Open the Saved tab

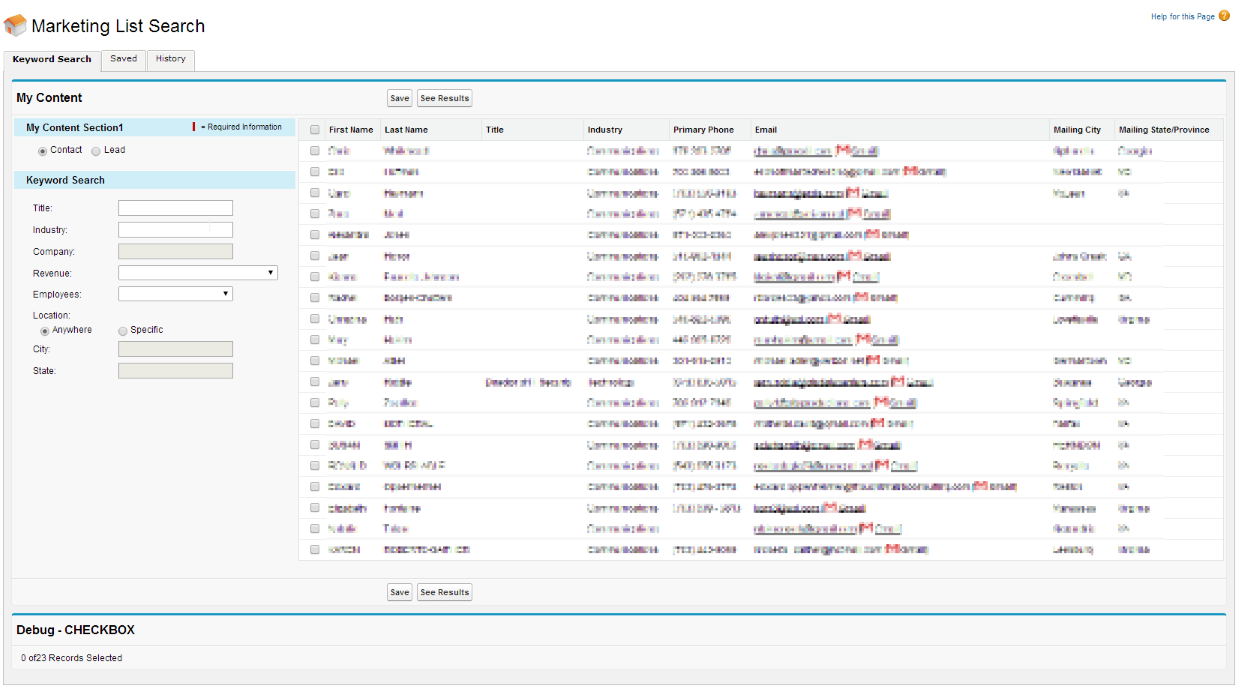point(124,59)
